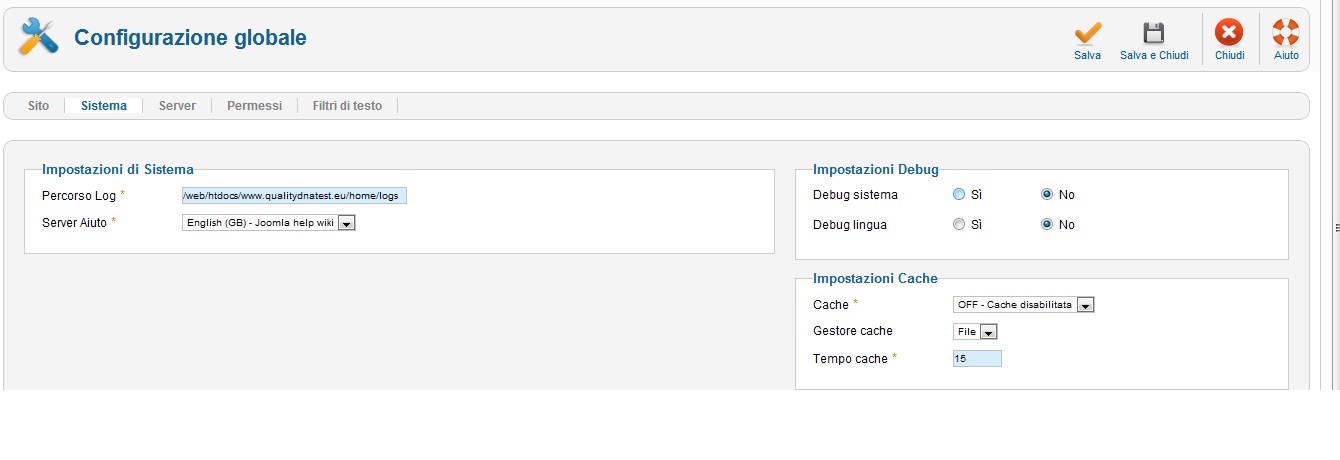This screenshot has width=1340, height=460.
Task: Open the Permessi tab
Action: click(x=254, y=106)
